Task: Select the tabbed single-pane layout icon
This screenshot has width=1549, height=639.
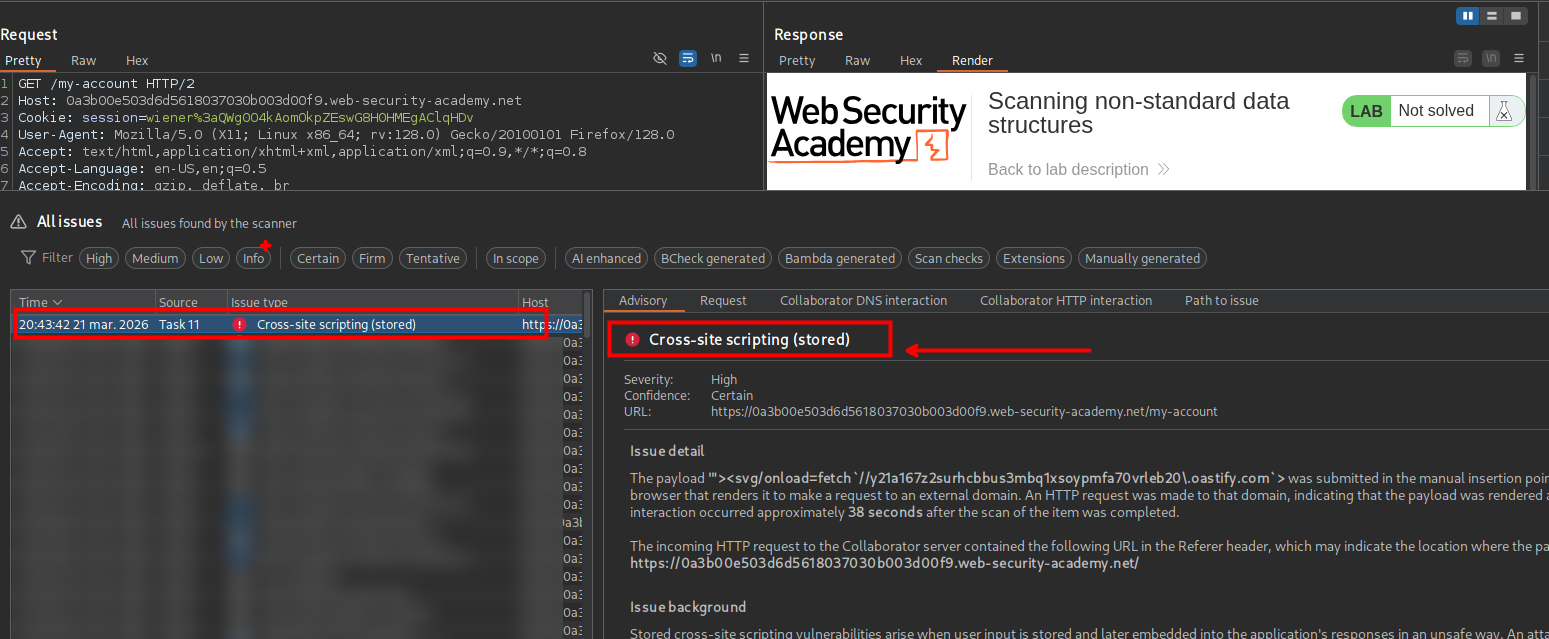Action: coord(1516,16)
